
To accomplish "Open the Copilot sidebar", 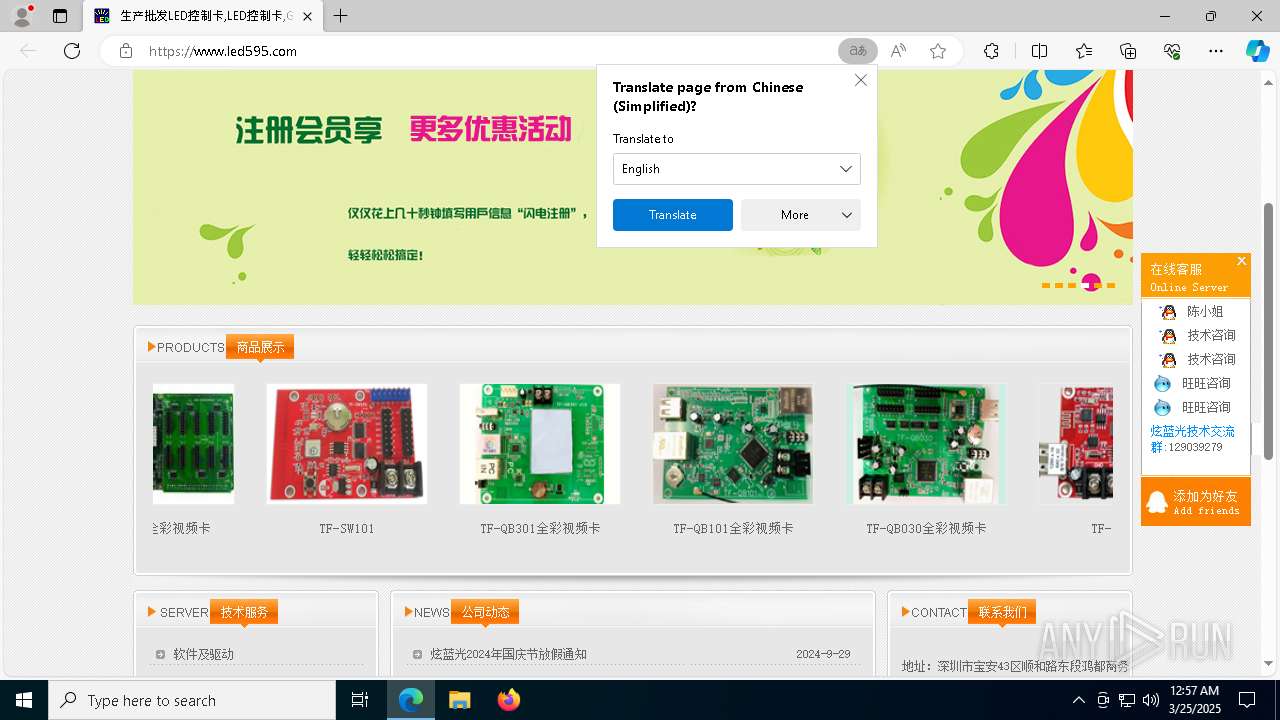I will (x=1257, y=51).
